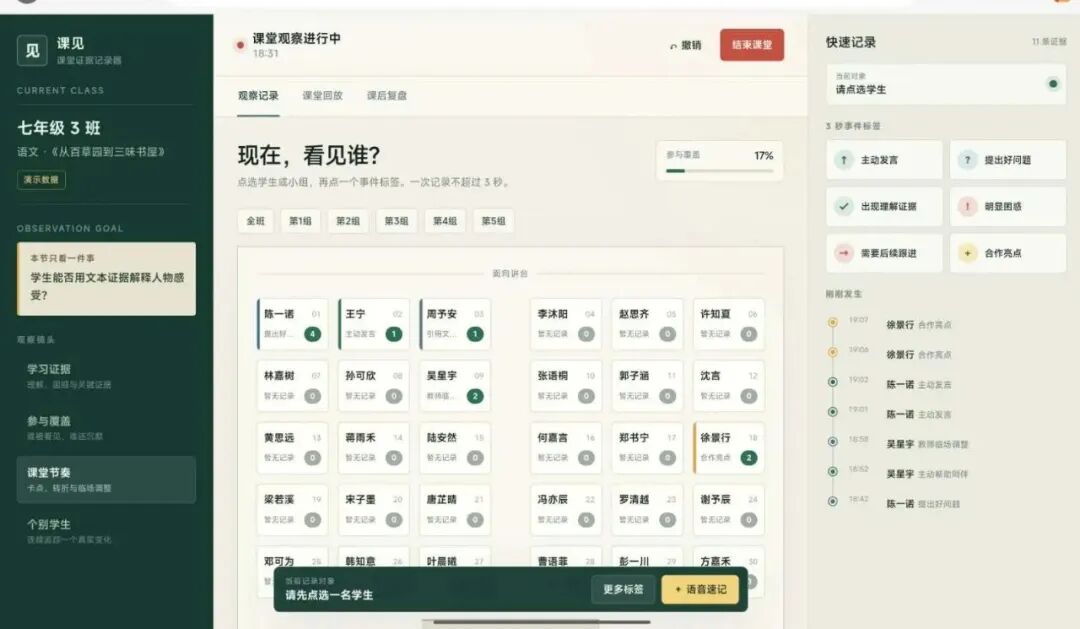Filter seats by 第5组
Screen dimensions: 1080x629
493,221
